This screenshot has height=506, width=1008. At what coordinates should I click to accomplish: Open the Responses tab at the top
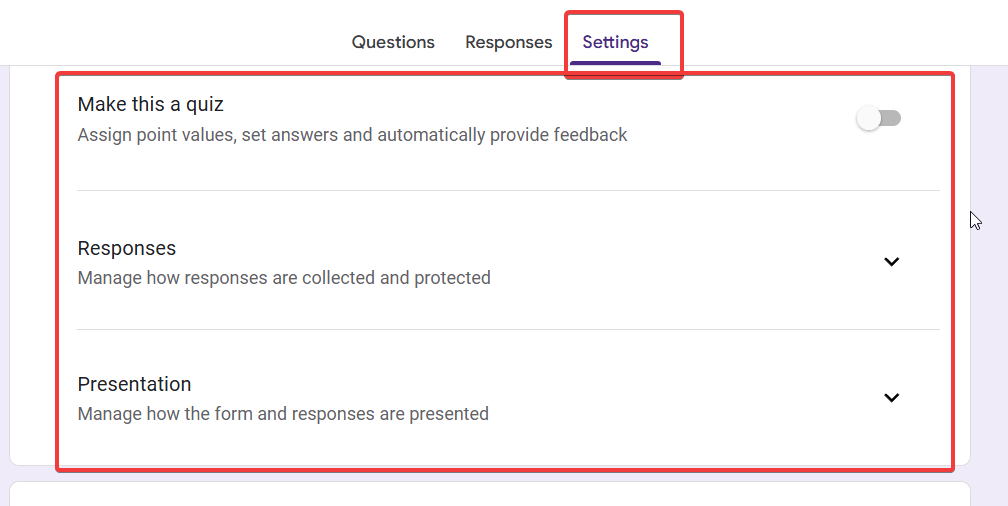pyautogui.click(x=508, y=42)
